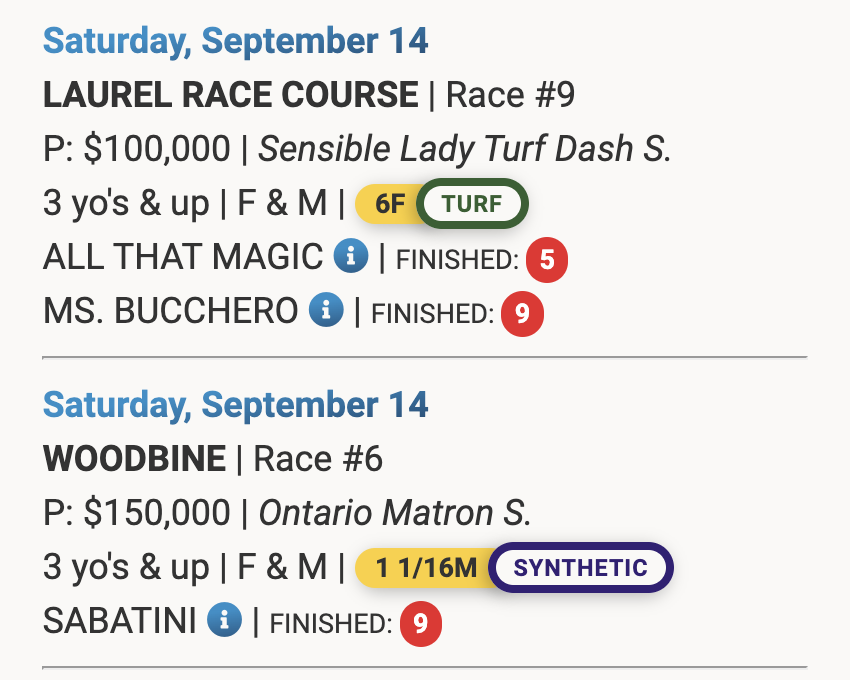The height and width of the screenshot is (680, 850).
Task: Click Saturday, September 14 heading above Woodbine
Action: click(235, 405)
